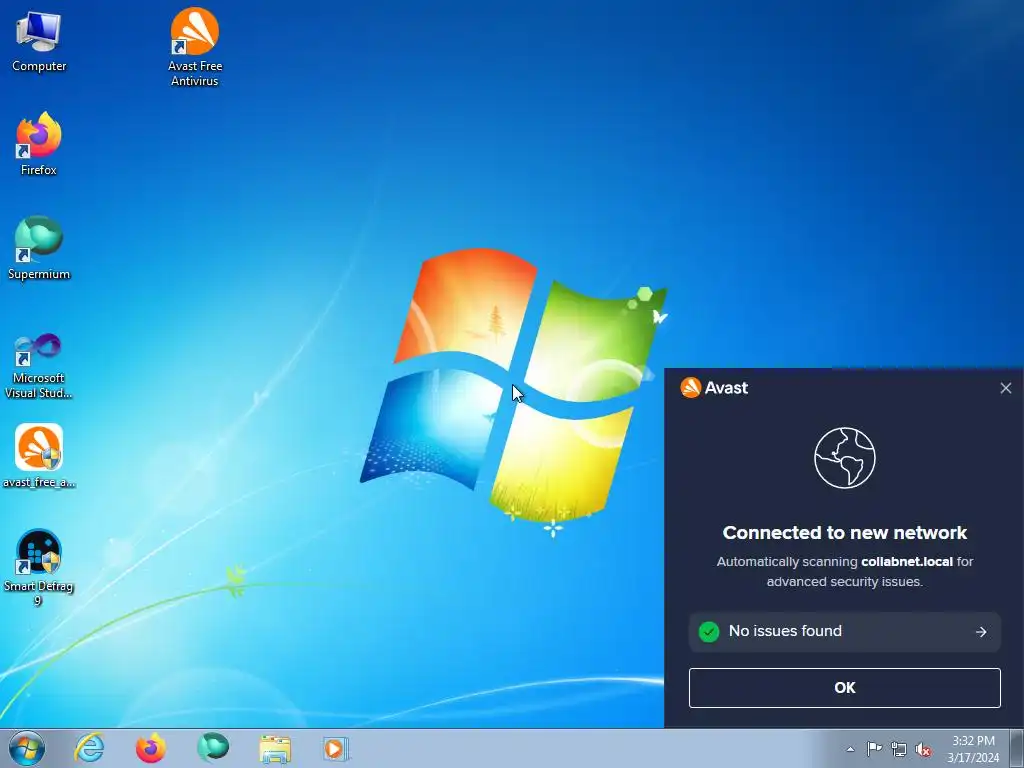Open the Firefox desktop shortcut
Viewport: 1024px width, 768px height.
point(39,144)
